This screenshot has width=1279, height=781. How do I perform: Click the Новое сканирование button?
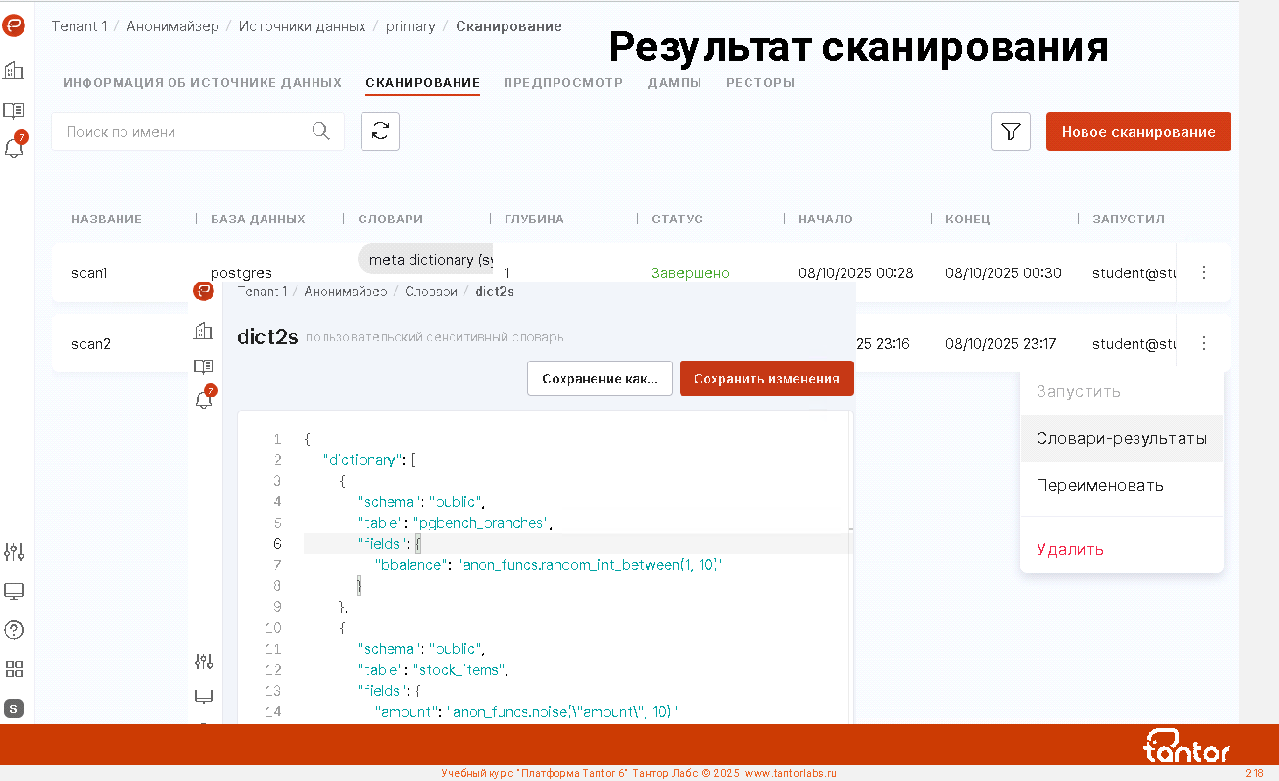[x=1138, y=131]
